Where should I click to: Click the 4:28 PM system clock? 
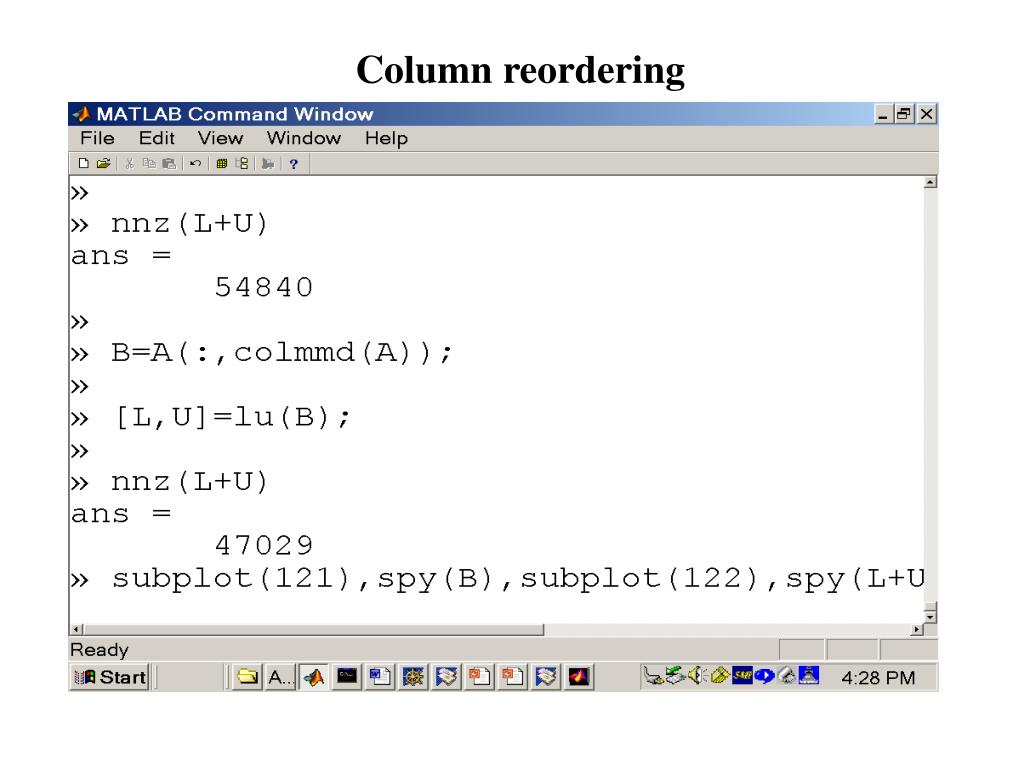pos(878,678)
